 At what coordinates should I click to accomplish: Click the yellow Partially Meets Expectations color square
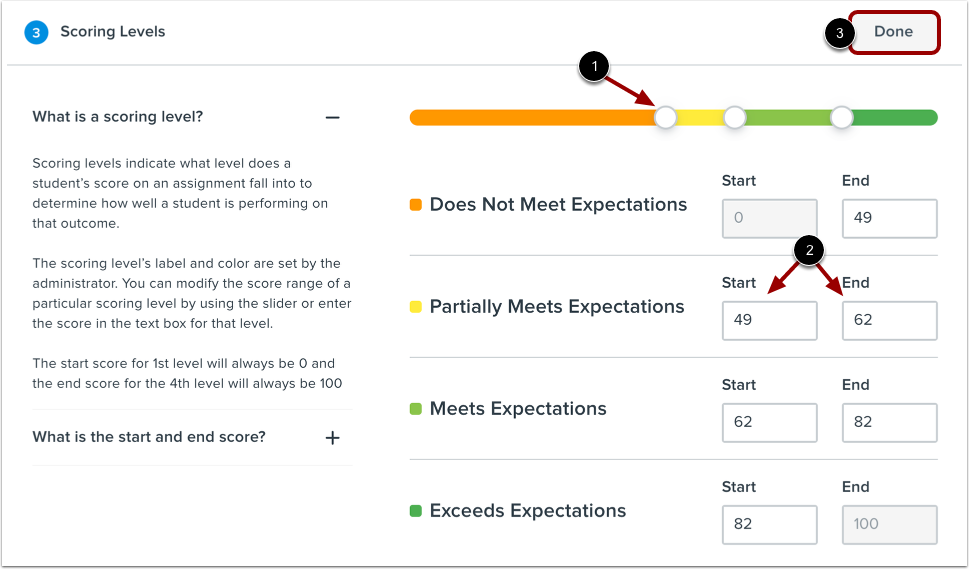click(x=416, y=307)
